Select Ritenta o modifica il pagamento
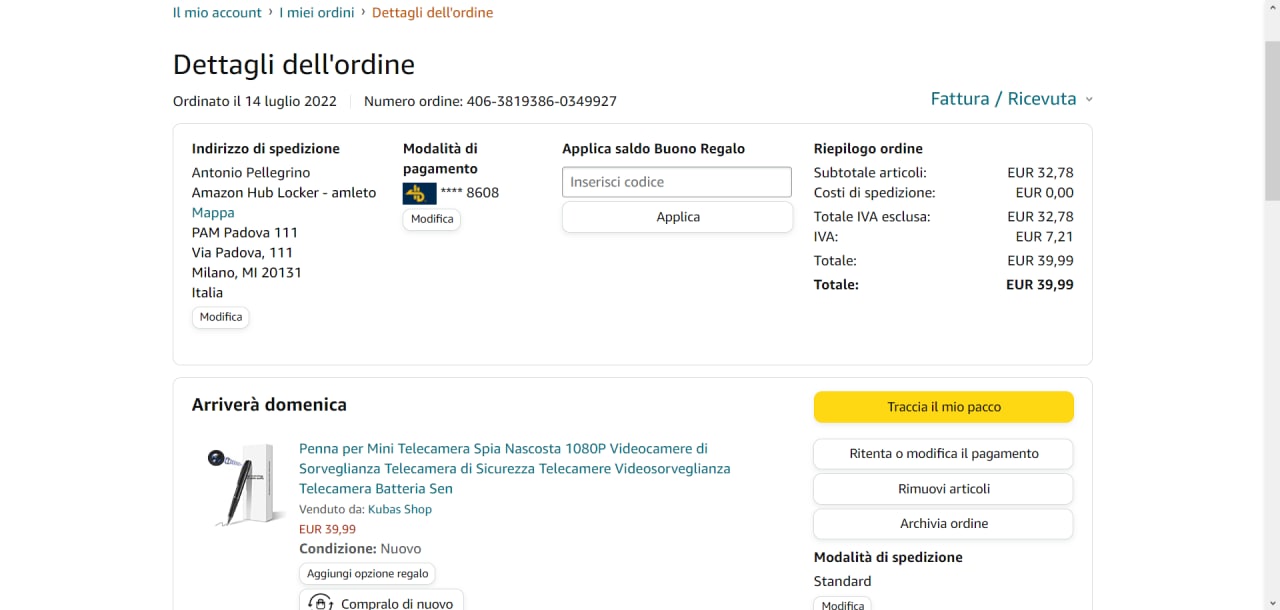The image size is (1280, 610). (x=943, y=453)
